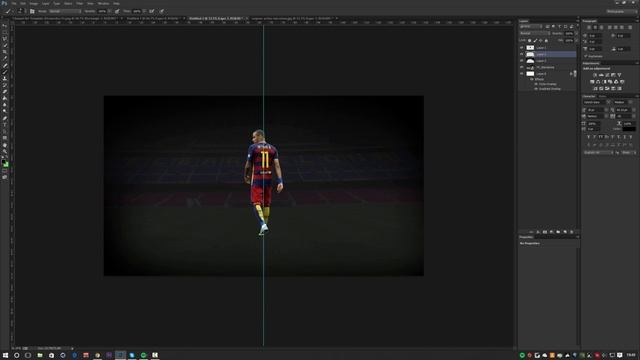This screenshot has width=640, height=360.
Task: Click the Windows Start button
Action: 5,355
